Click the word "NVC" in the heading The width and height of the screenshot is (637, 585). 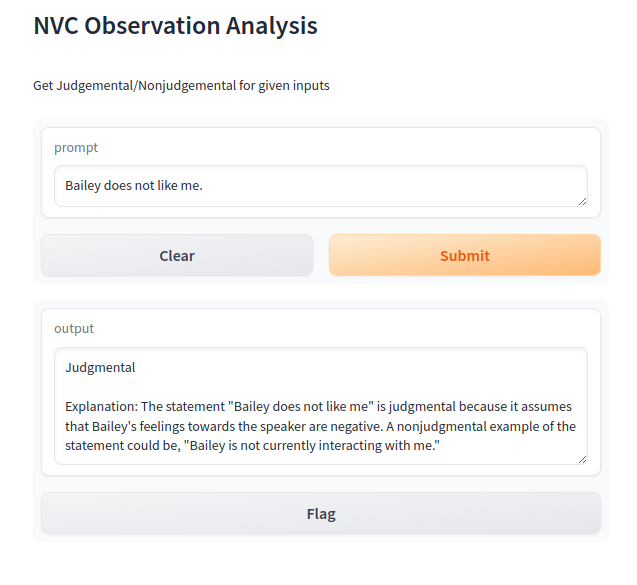56,26
